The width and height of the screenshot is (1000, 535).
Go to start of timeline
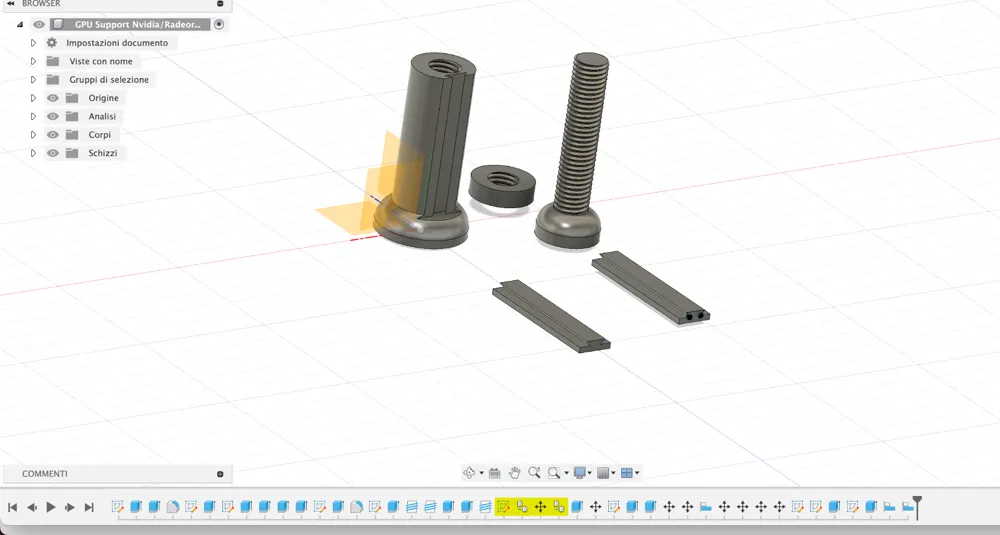tap(12, 507)
